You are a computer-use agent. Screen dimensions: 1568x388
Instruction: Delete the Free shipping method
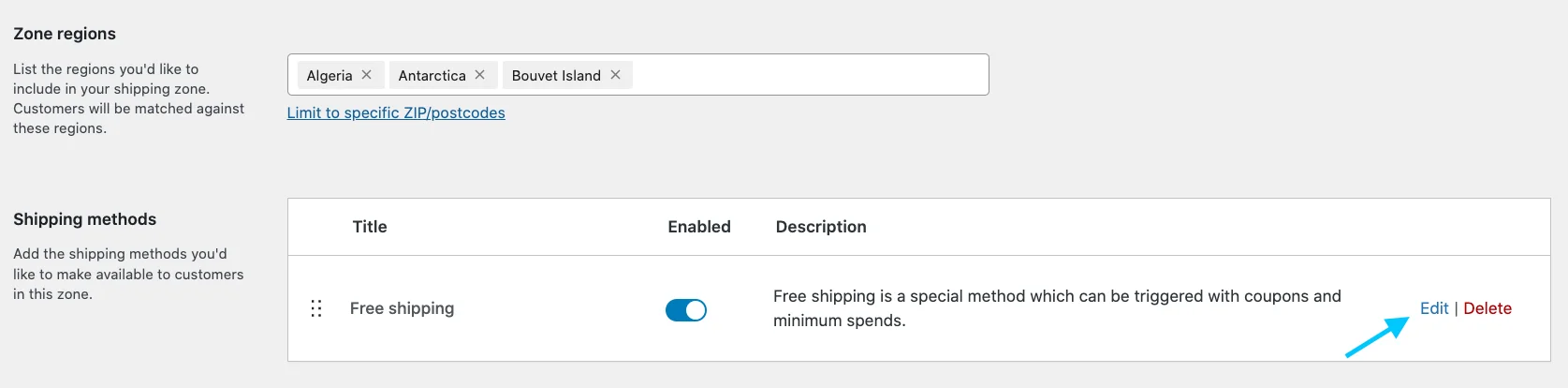[1487, 308]
